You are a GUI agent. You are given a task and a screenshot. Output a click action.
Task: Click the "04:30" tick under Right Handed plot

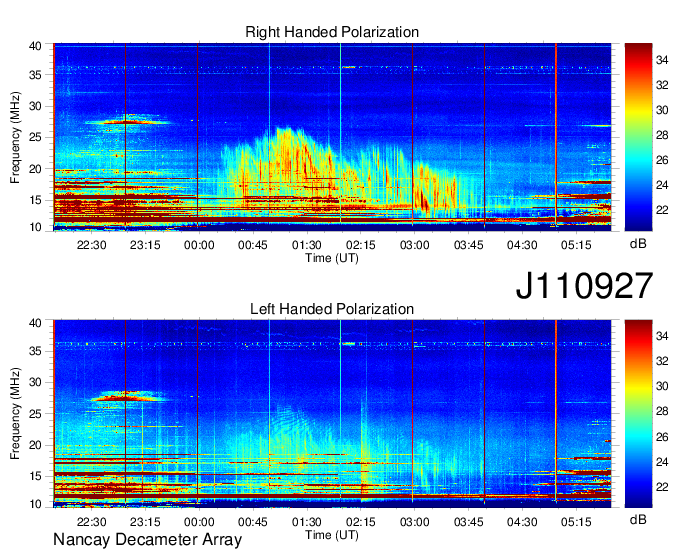pyautogui.click(x=522, y=245)
